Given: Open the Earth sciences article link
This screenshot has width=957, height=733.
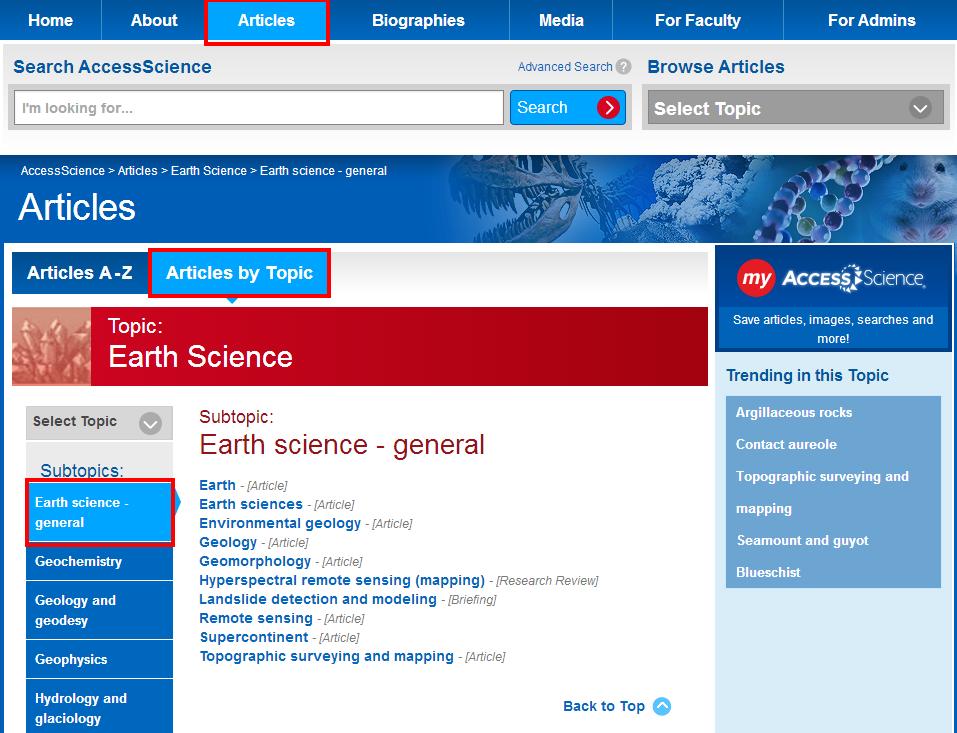Looking at the screenshot, I should click(x=251, y=504).
